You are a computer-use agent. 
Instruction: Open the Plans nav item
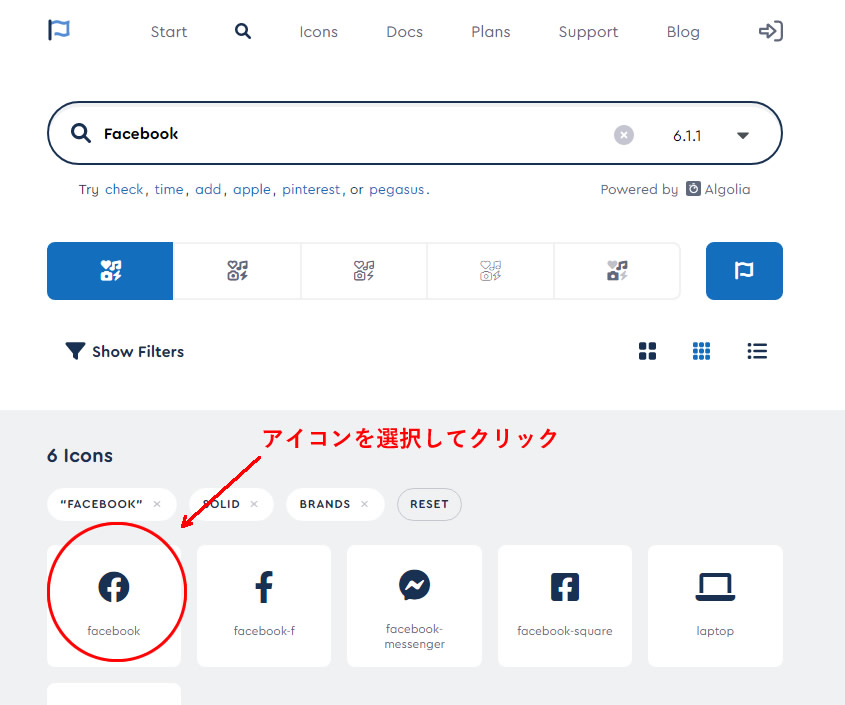click(x=490, y=32)
